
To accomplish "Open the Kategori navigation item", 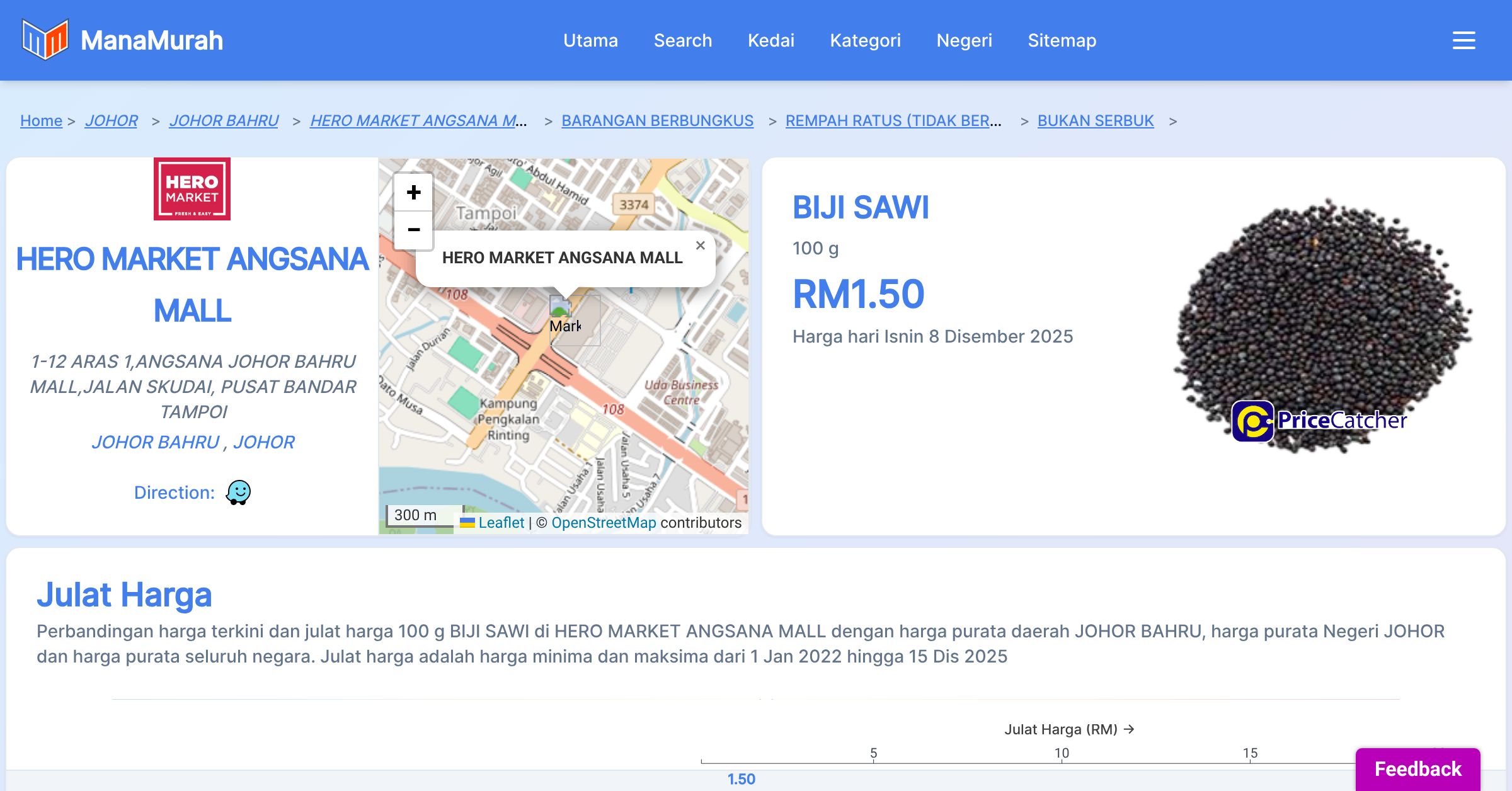I will click(865, 40).
